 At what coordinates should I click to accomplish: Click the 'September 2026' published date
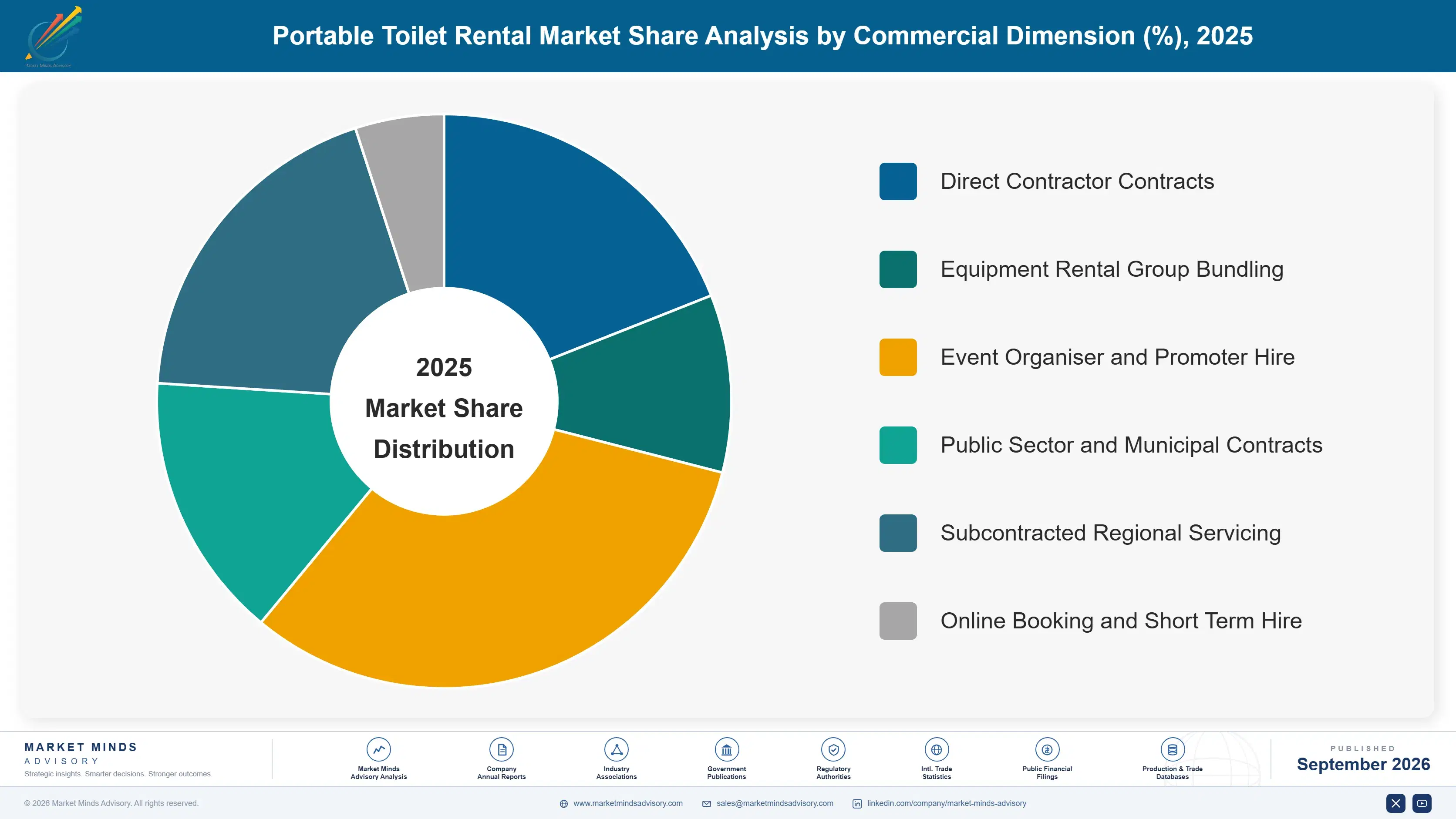[1363, 764]
